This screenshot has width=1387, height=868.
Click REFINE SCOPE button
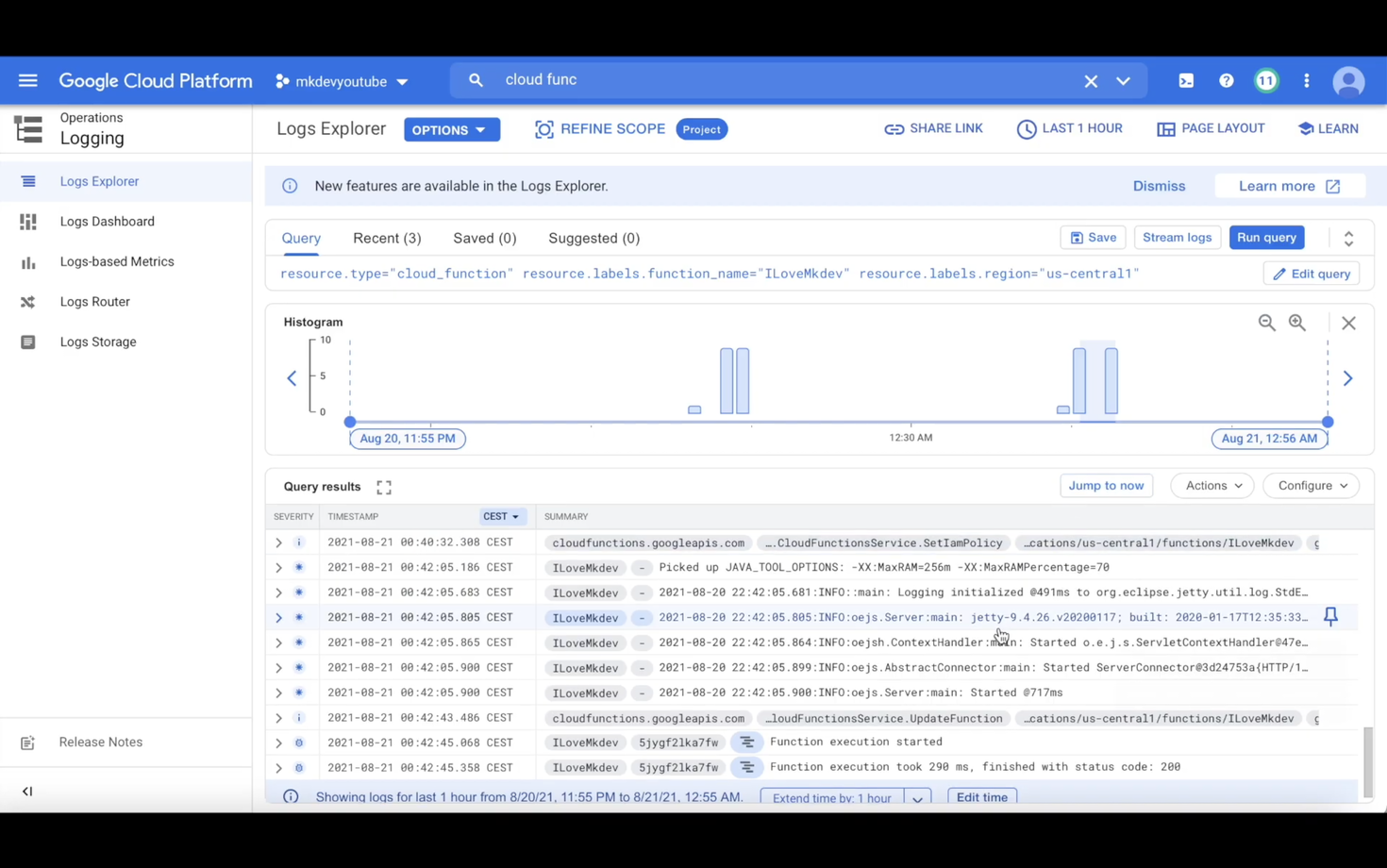click(600, 129)
